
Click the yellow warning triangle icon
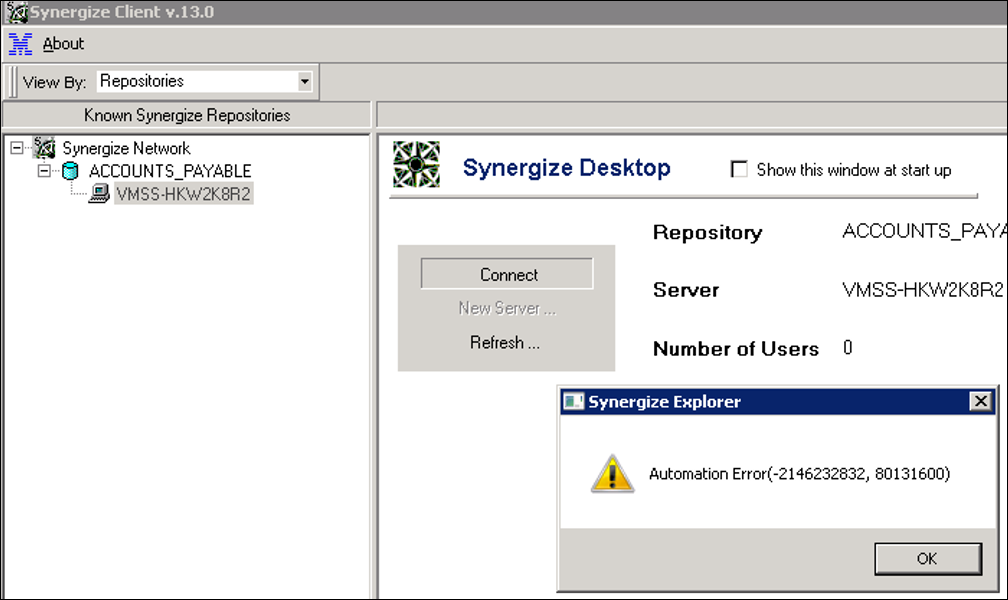tap(612, 474)
